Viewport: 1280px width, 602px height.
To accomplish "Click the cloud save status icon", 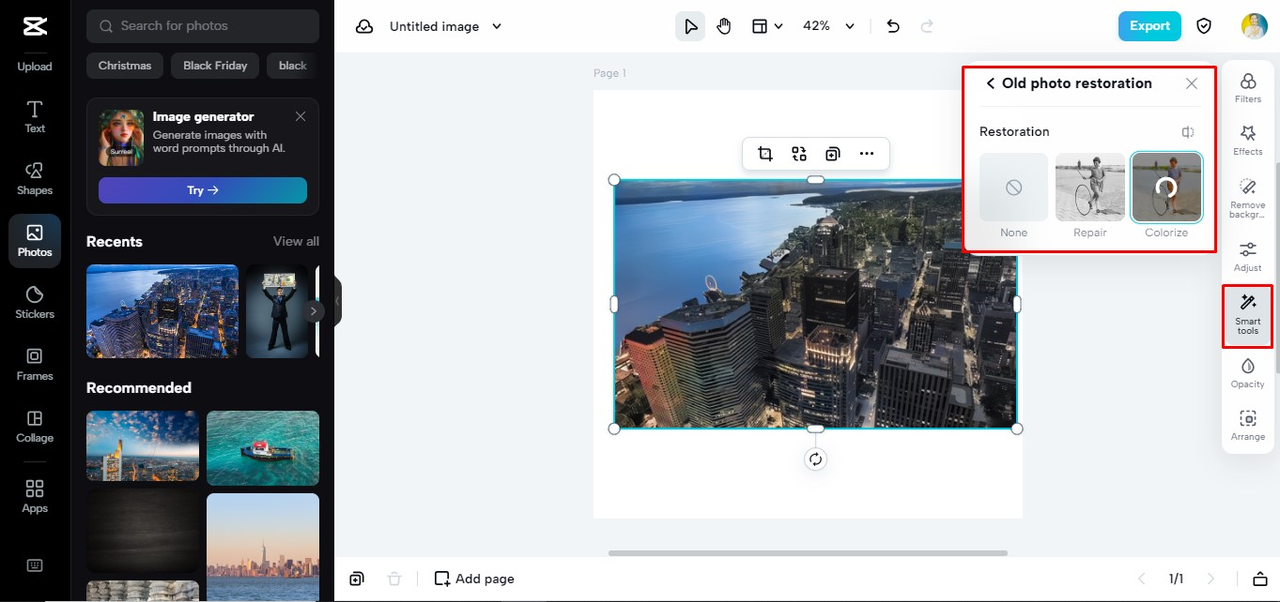I will tap(364, 26).
